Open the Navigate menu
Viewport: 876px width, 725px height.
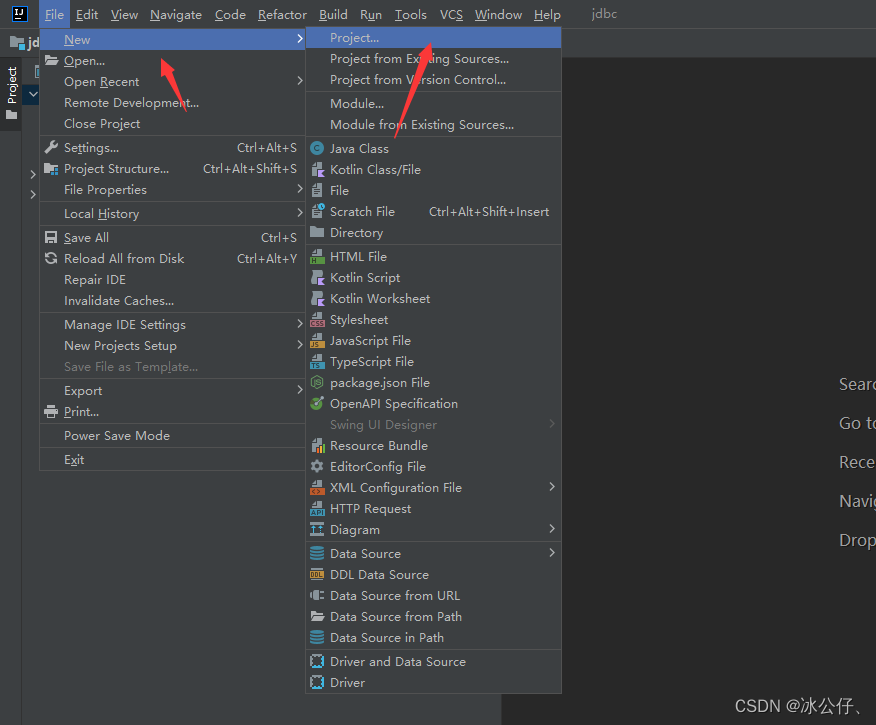pos(176,15)
